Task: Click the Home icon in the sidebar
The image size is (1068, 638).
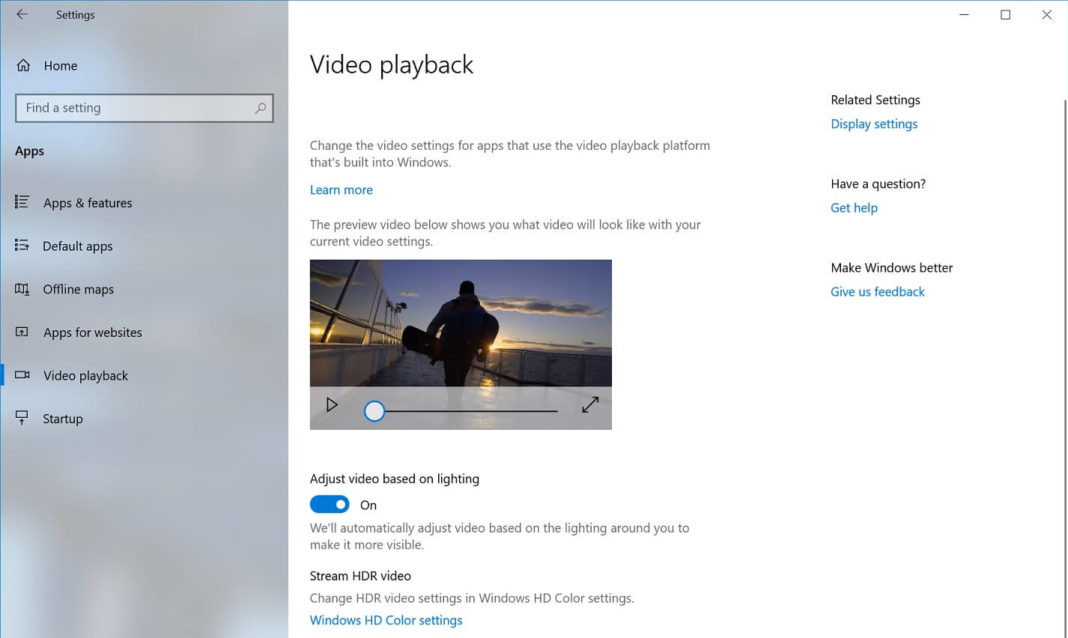Action: pos(22,65)
